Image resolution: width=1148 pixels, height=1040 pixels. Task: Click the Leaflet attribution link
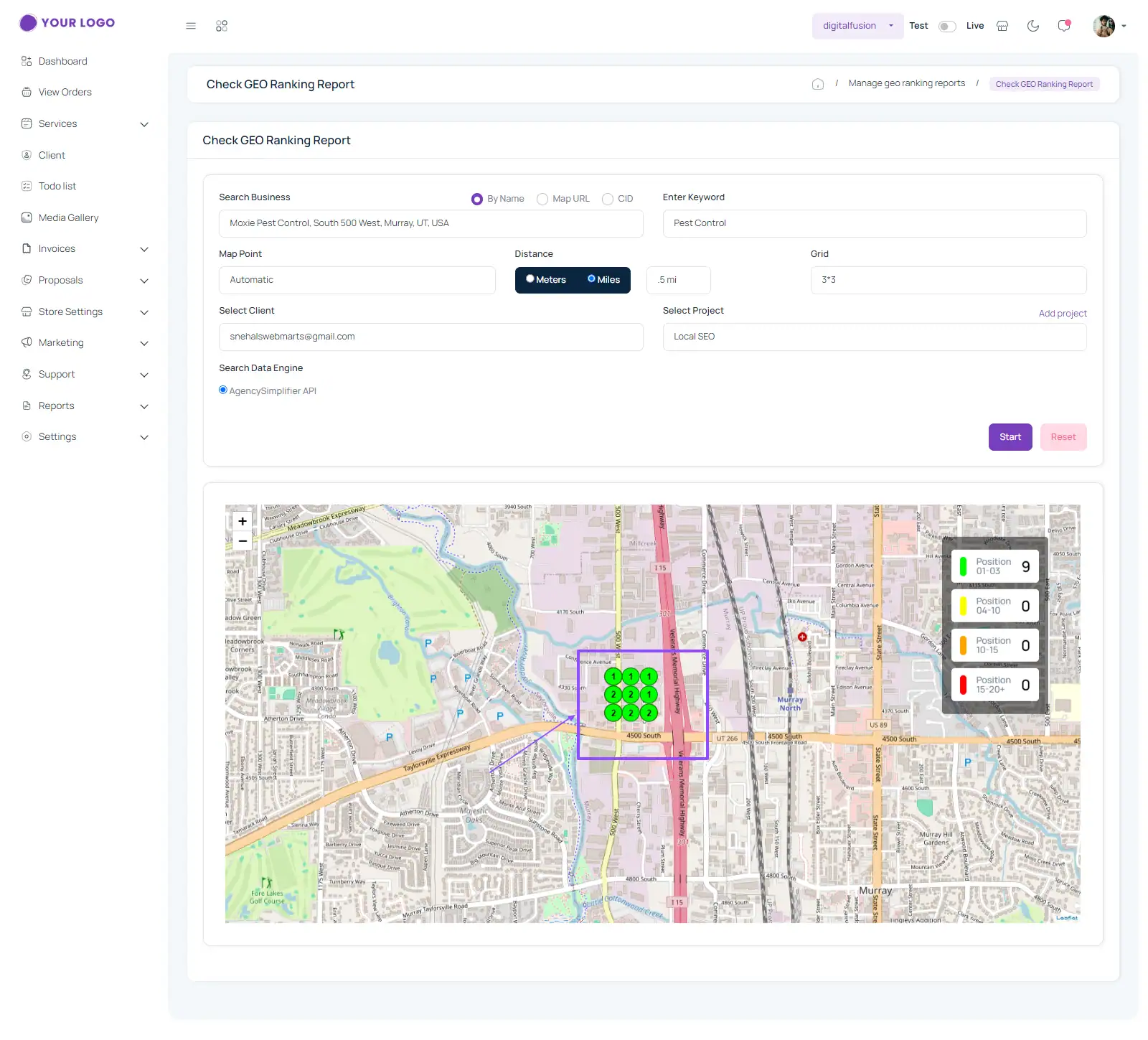point(1067,917)
